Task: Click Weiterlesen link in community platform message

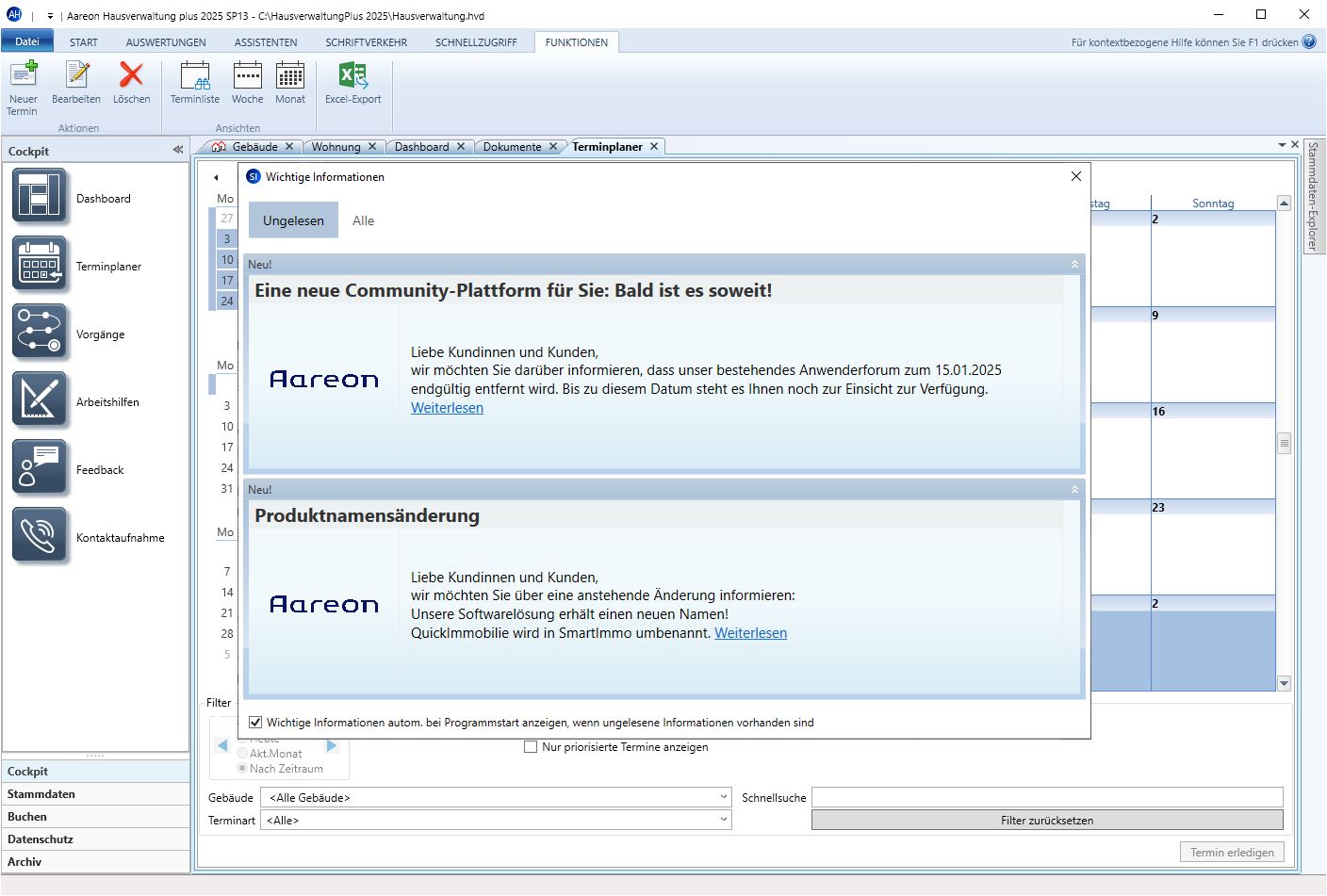Action: point(447,408)
